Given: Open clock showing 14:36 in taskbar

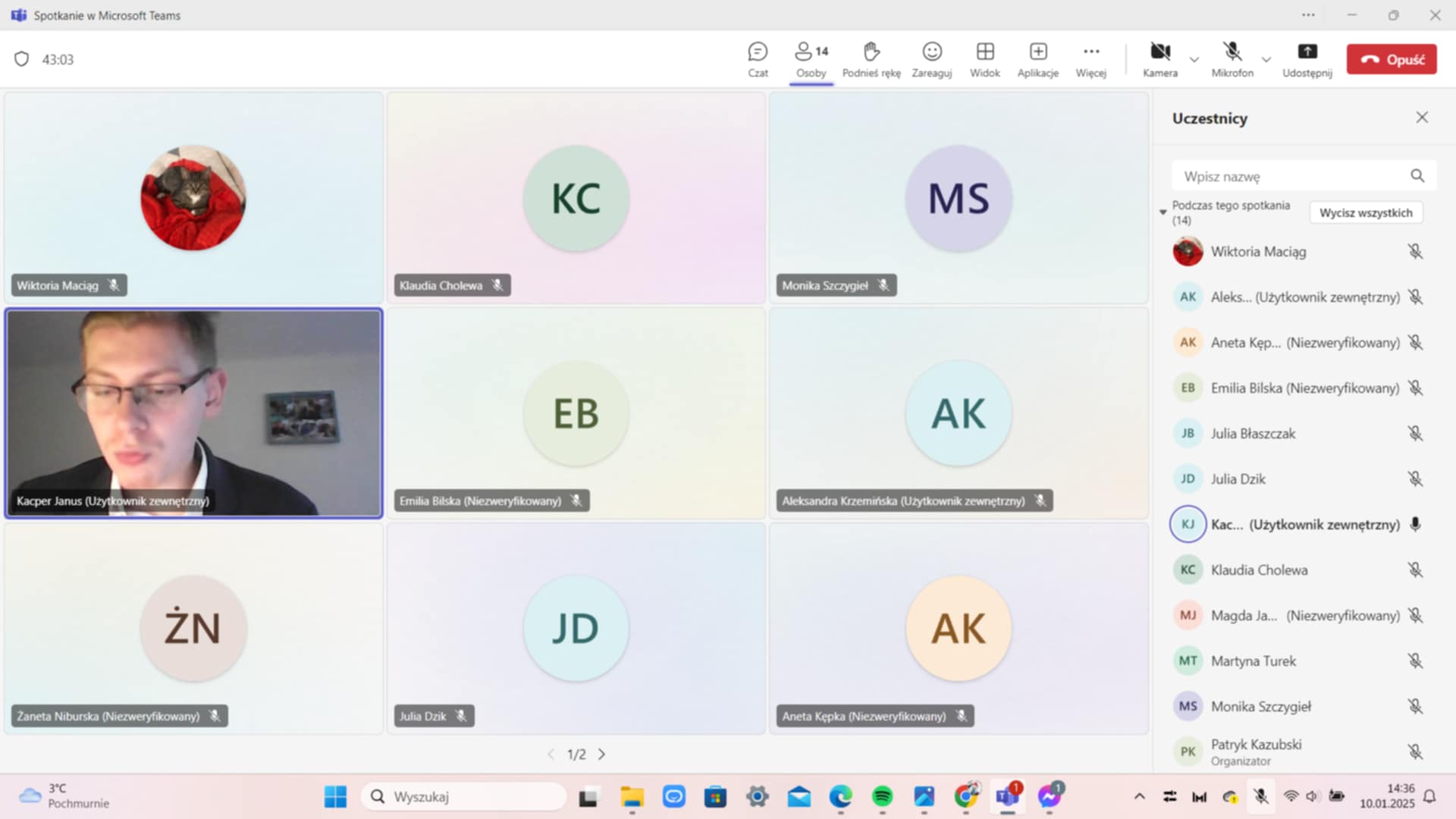Looking at the screenshot, I should pyautogui.click(x=1387, y=796).
